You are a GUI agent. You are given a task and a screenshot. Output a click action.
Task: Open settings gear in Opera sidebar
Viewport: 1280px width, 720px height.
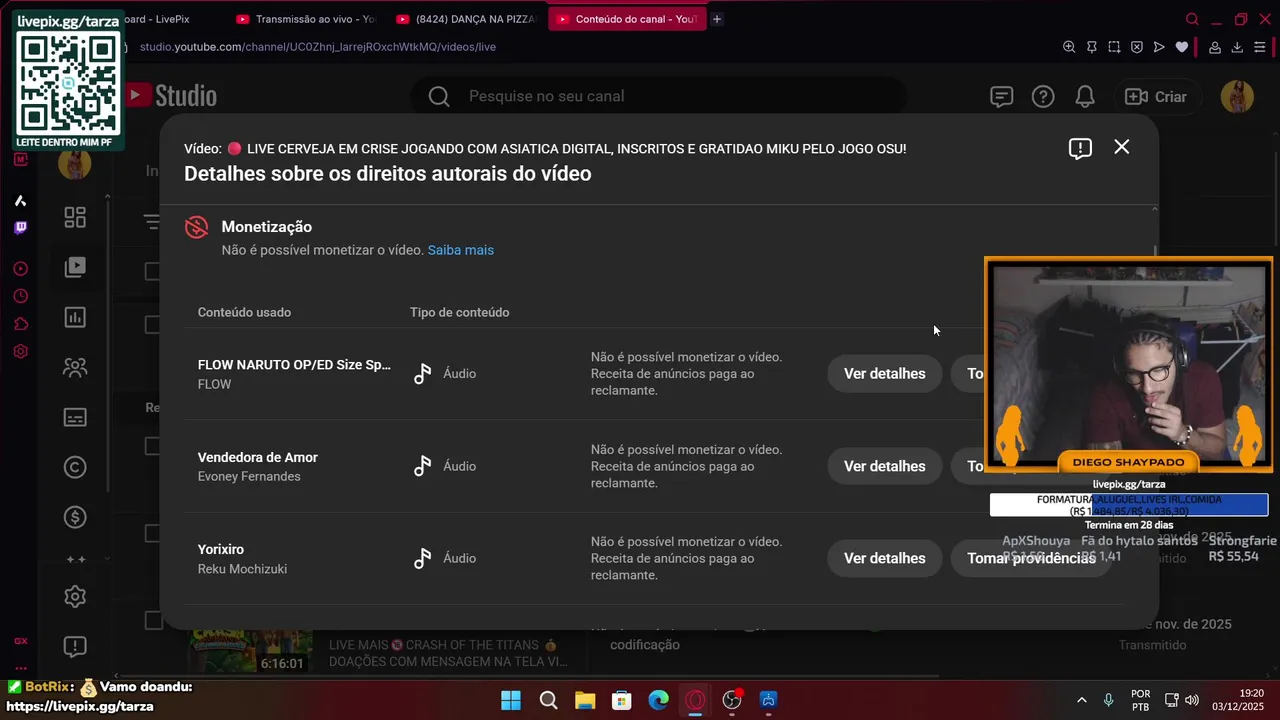(20, 351)
